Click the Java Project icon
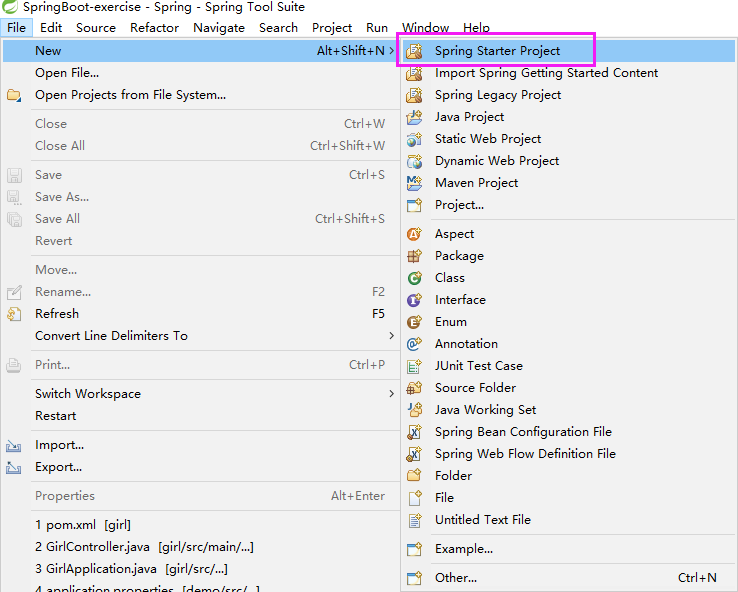This screenshot has width=738, height=592. click(x=414, y=117)
